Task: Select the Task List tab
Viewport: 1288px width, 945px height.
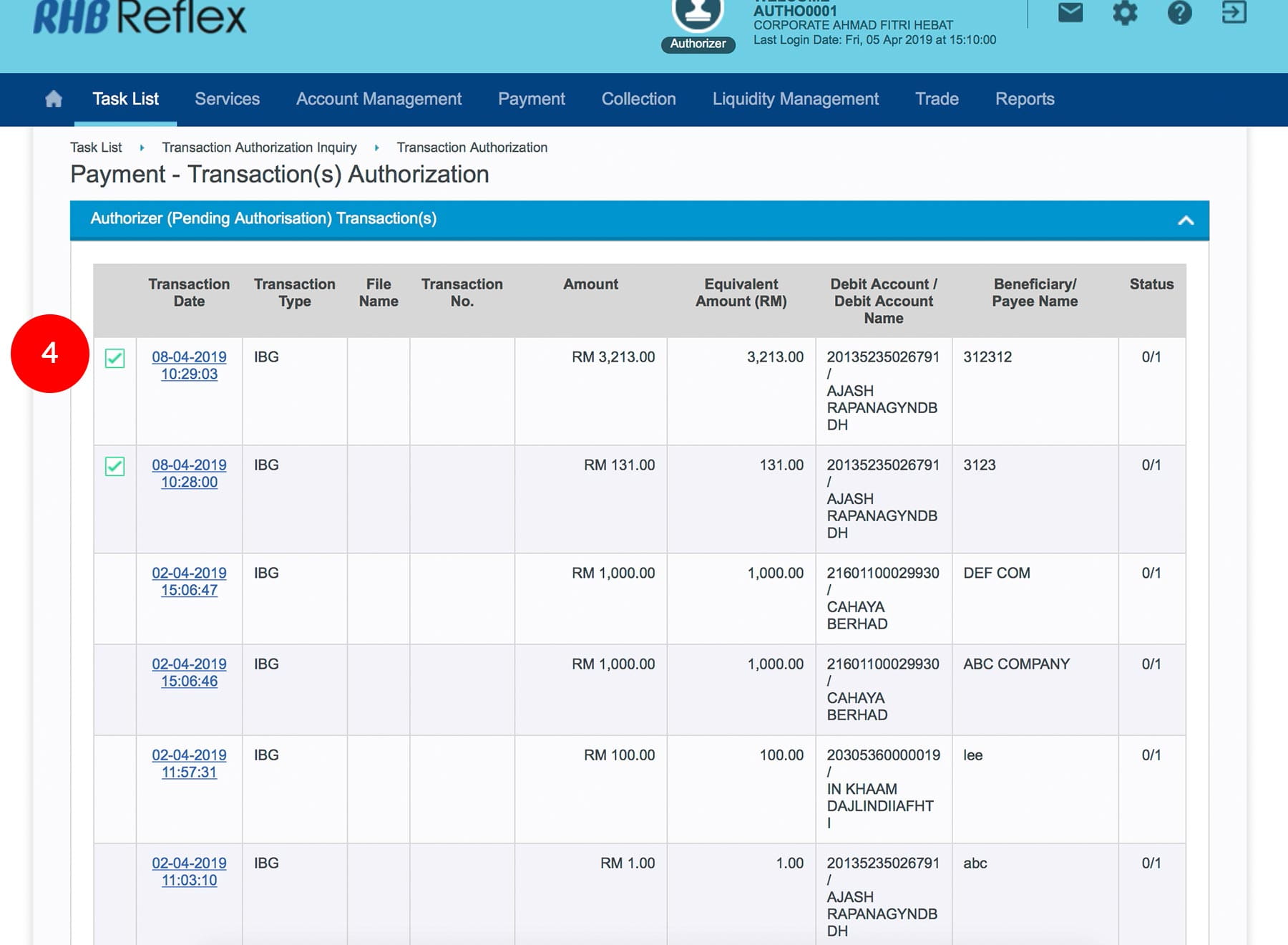Action: click(x=125, y=99)
